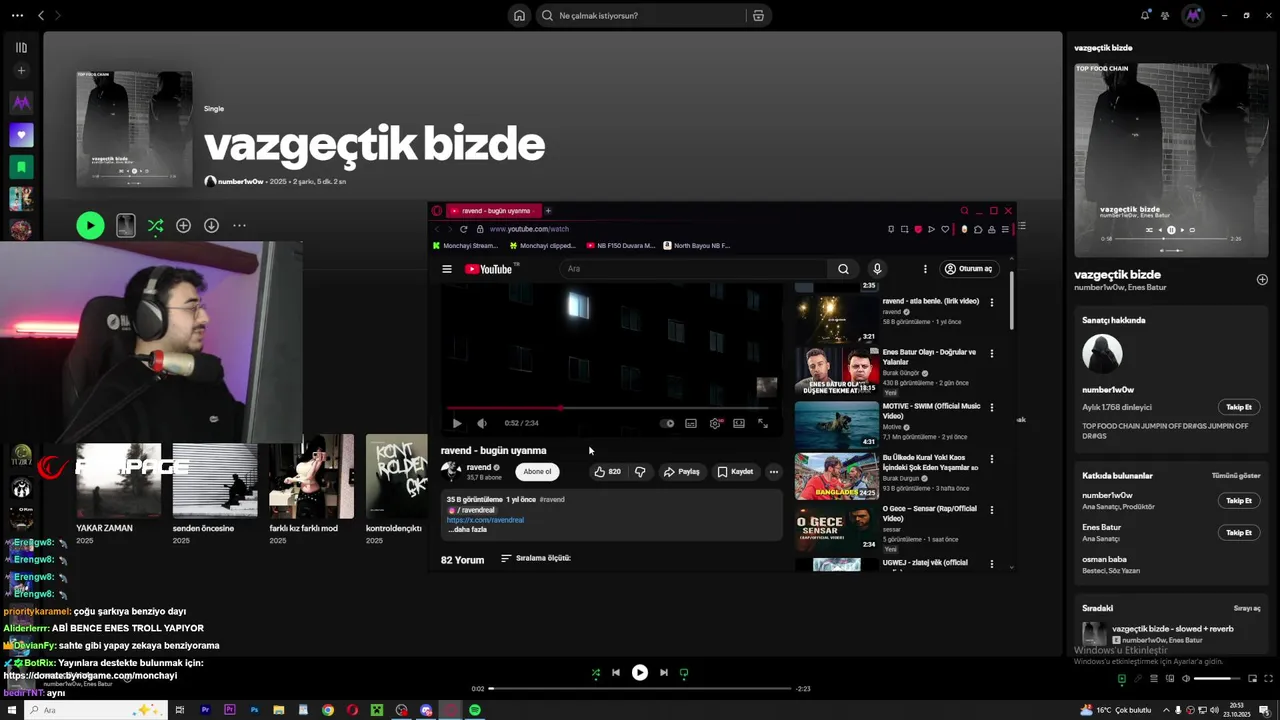The image size is (1280, 720).
Task: Seek on Spotify bottom progress bar
Action: 640,689
